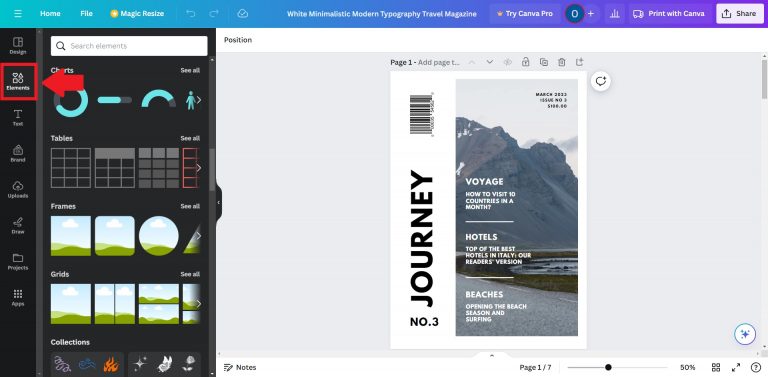Go to the Home menu
Image resolution: width=768 pixels, height=377 pixels.
click(50, 14)
